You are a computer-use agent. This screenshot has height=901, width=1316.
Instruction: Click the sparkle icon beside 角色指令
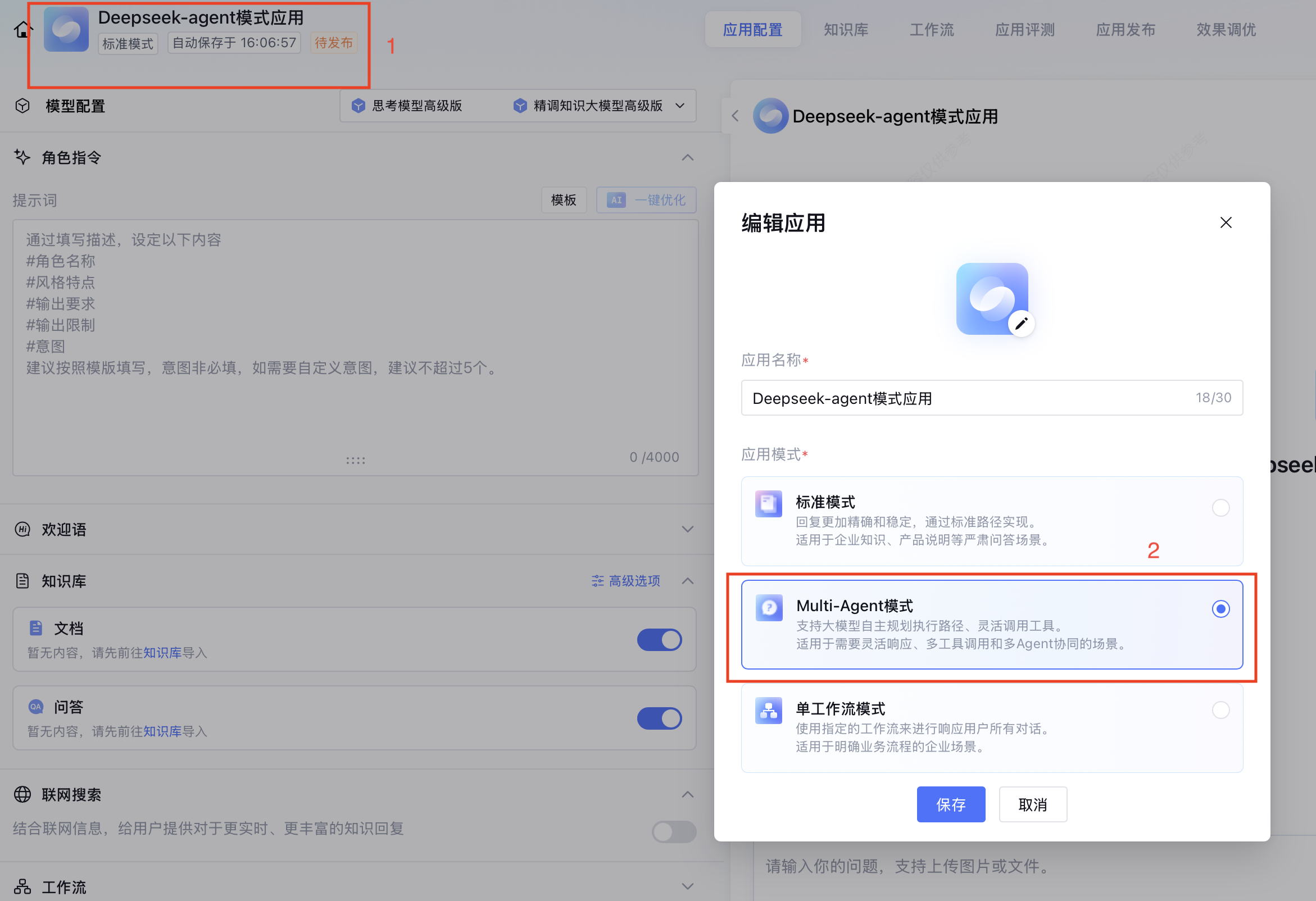pyautogui.click(x=22, y=157)
